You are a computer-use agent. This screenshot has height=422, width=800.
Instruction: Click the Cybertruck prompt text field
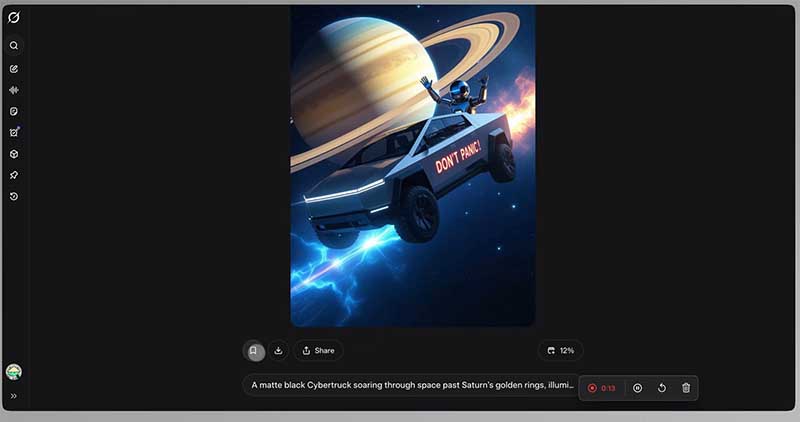[411, 385]
